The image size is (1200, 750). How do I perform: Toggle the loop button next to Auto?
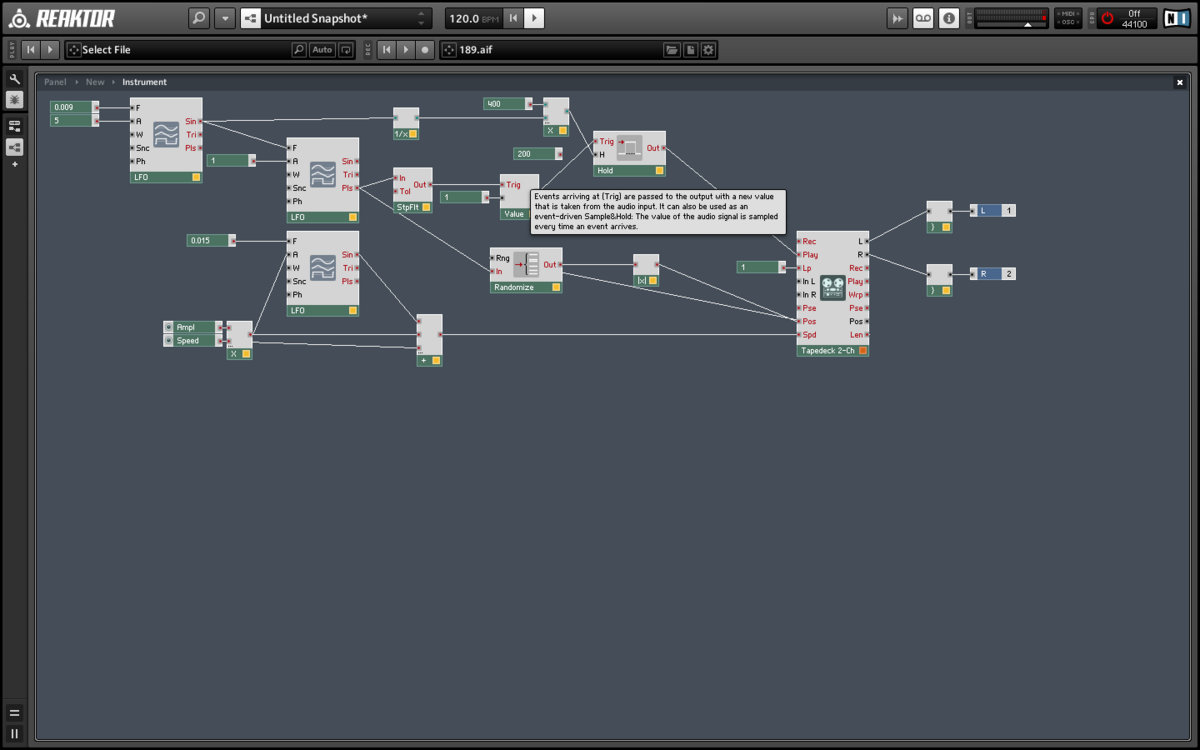coord(346,50)
